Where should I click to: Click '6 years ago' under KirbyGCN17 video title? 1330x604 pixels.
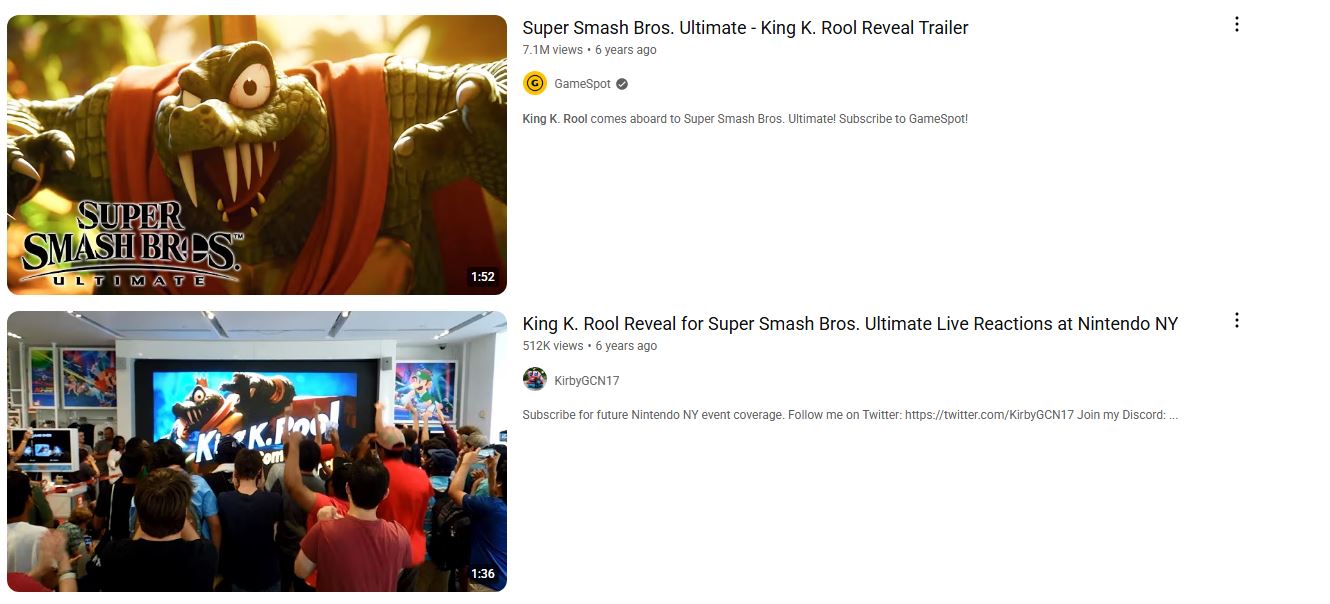(x=626, y=346)
